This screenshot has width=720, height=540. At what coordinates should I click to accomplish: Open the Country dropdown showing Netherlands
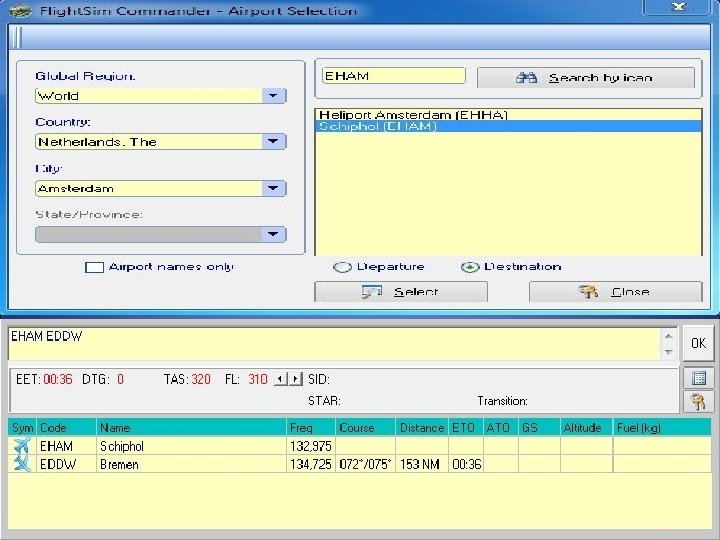[x=274, y=141]
